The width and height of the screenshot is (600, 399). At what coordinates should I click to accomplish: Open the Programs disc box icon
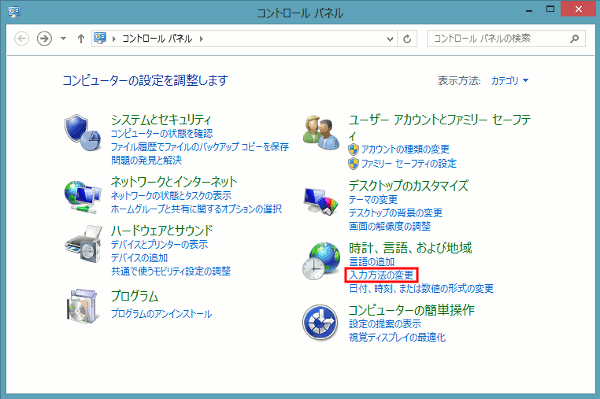click(x=82, y=306)
